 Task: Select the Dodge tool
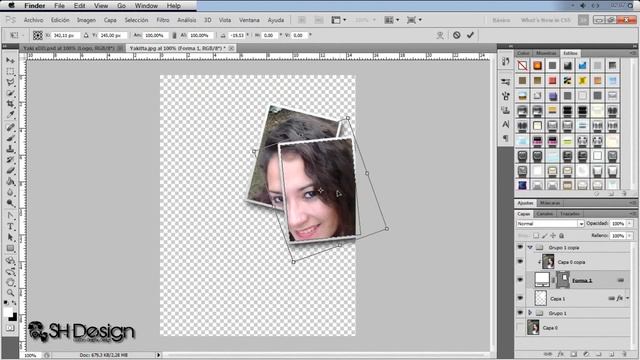tap(10, 204)
